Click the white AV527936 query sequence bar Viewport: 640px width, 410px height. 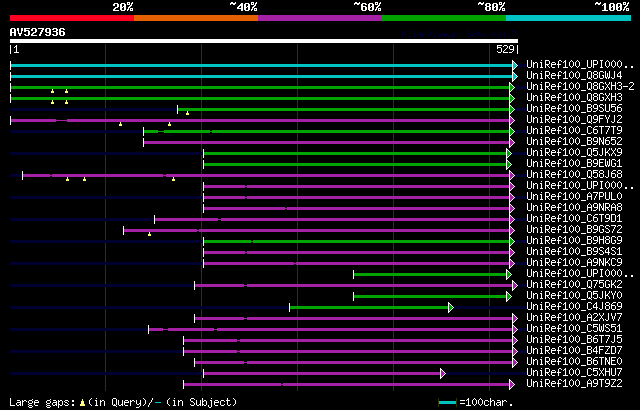pos(264,41)
